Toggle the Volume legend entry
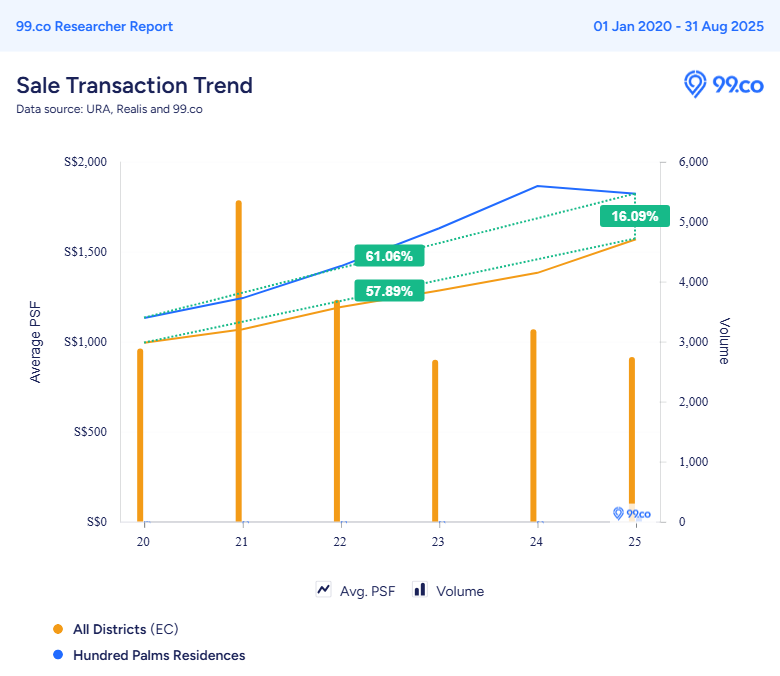This screenshot has height=676, width=780. [460, 591]
